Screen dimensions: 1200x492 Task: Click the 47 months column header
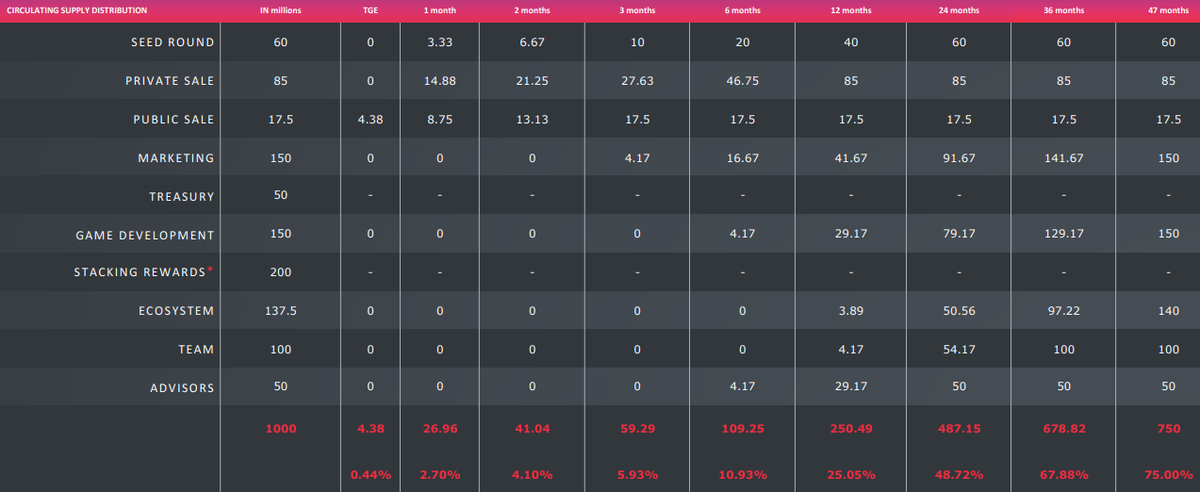(x=1168, y=10)
